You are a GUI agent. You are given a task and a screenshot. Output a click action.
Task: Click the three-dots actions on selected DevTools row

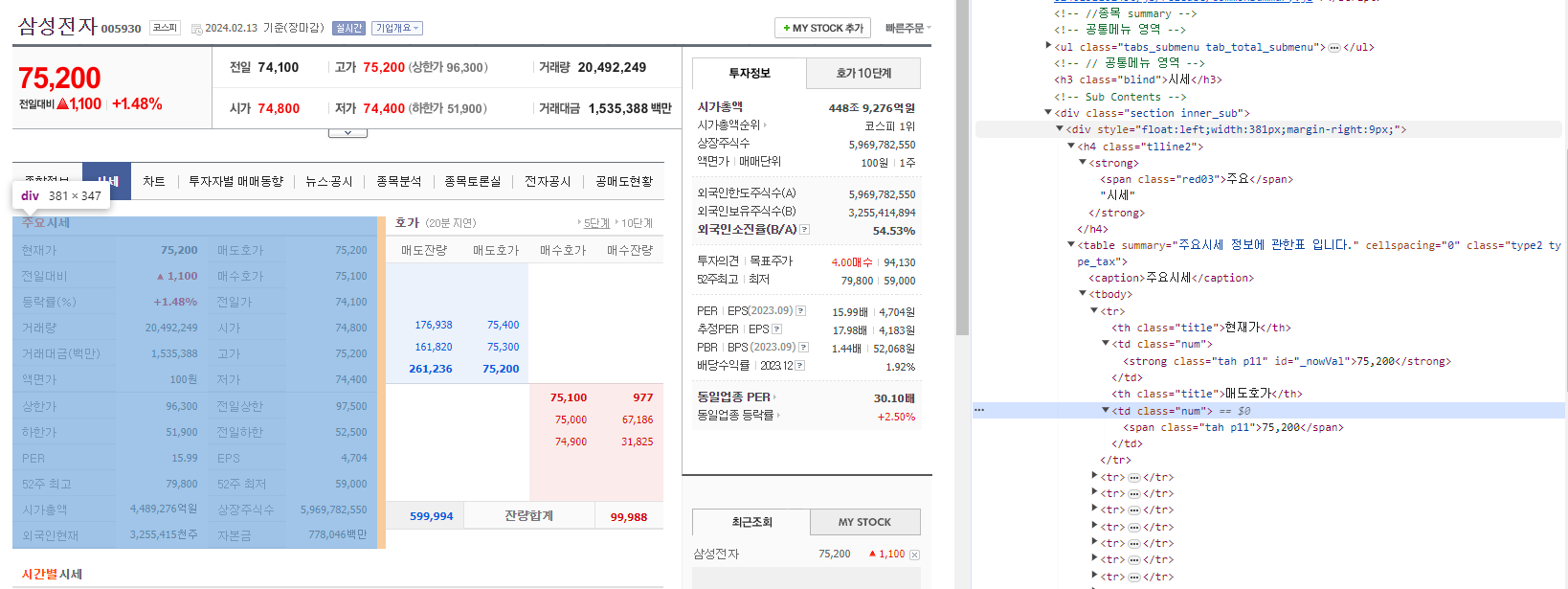point(979,410)
